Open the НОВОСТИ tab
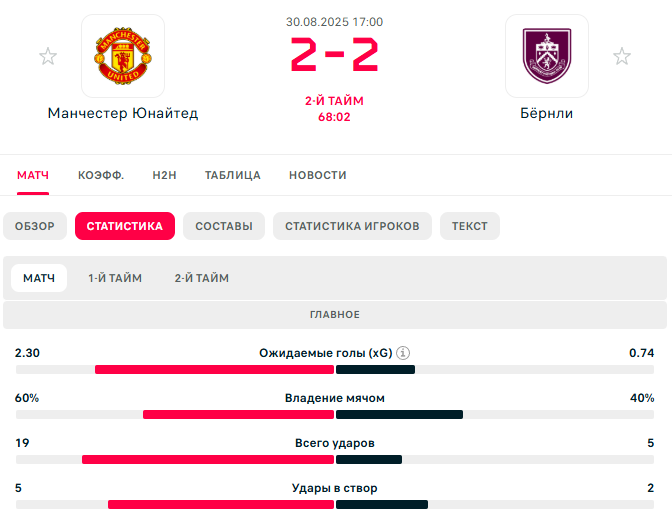This screenshot has height=514, width=672. point(318,175)
